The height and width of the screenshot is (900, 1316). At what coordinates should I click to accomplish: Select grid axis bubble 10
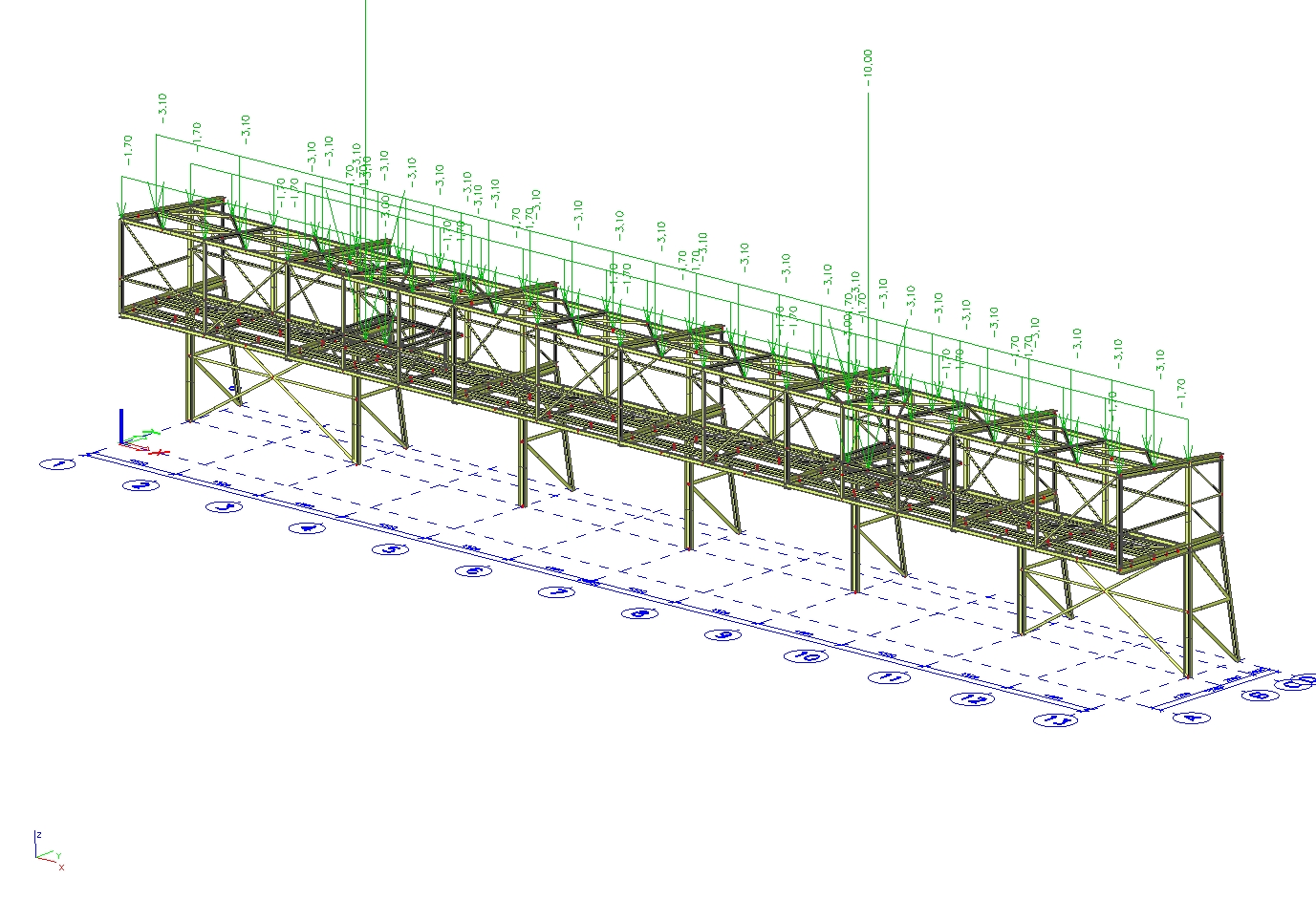click(807, 656)
